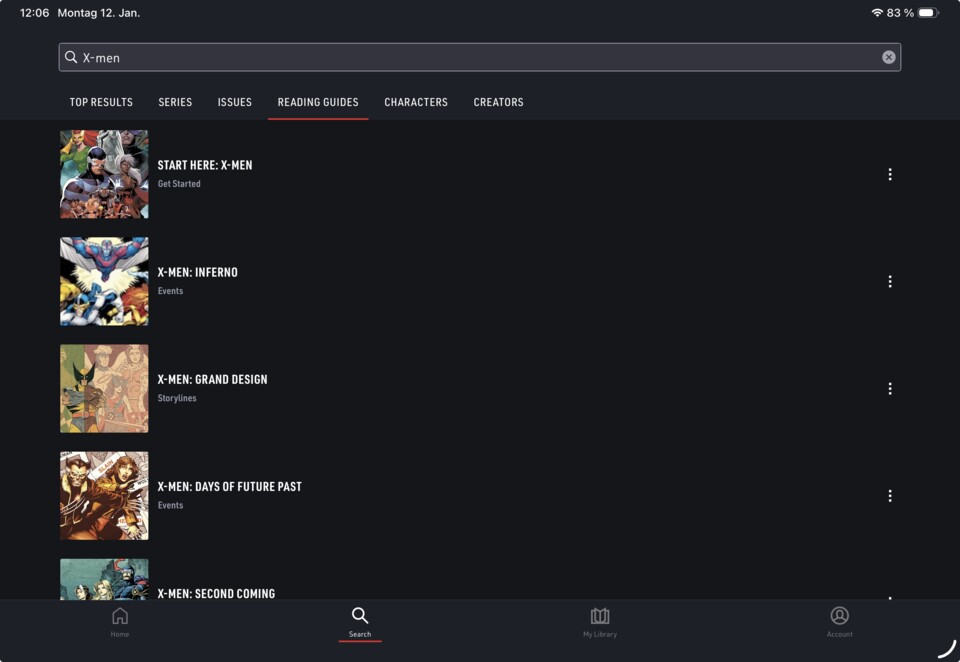Click the magnifier icon in search field

point(71,57)
